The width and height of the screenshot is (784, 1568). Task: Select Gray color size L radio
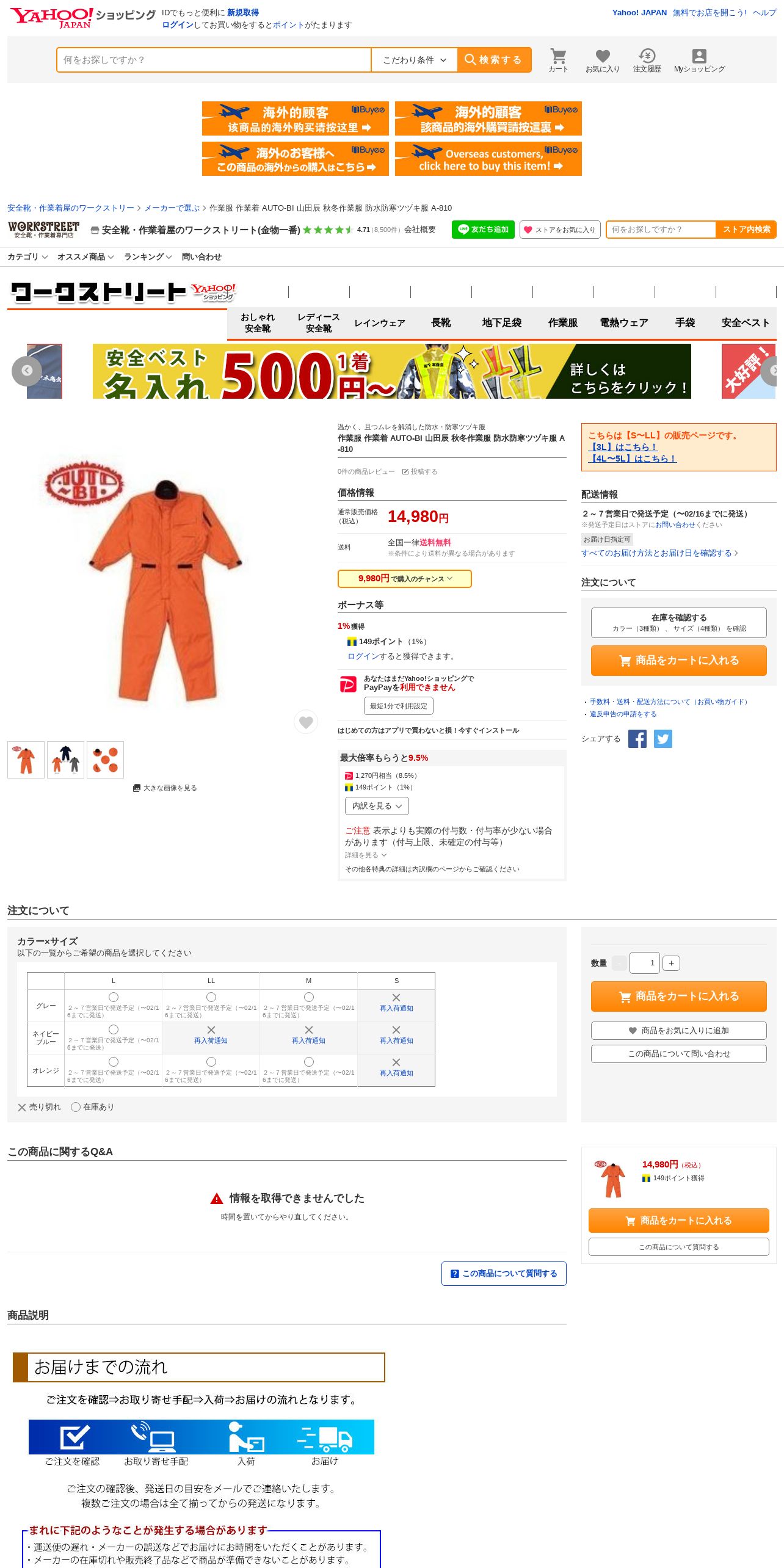coord(114,997)
